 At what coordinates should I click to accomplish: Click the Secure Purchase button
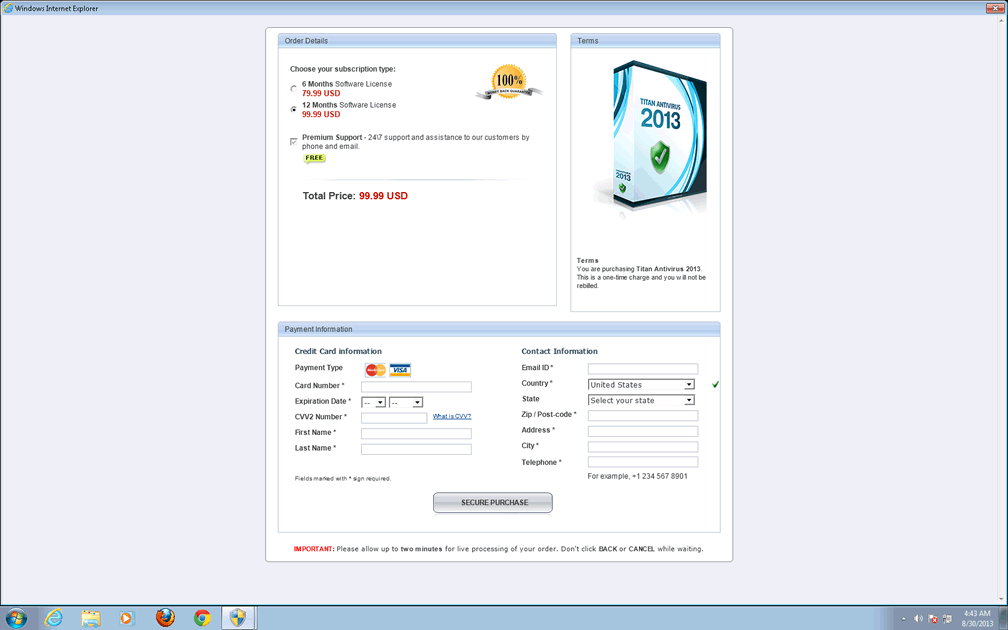tap(493, 502)
